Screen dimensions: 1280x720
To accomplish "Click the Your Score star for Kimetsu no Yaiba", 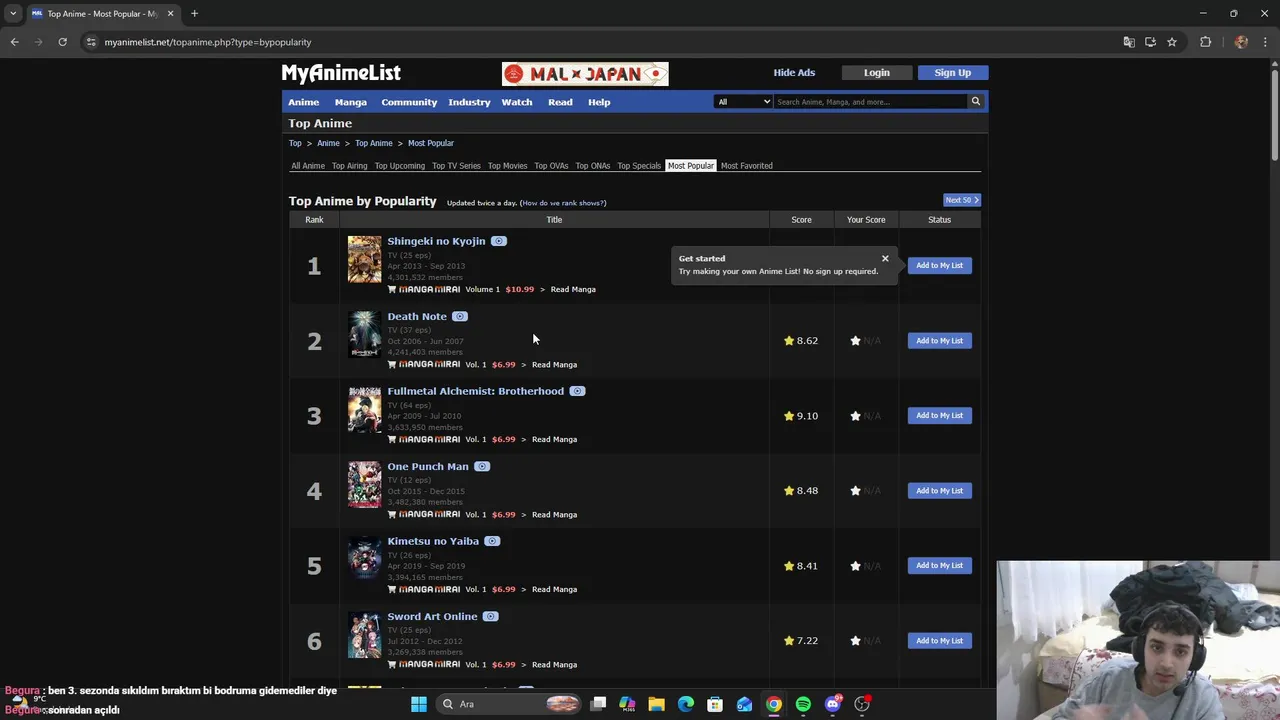I will pos(855,566).
